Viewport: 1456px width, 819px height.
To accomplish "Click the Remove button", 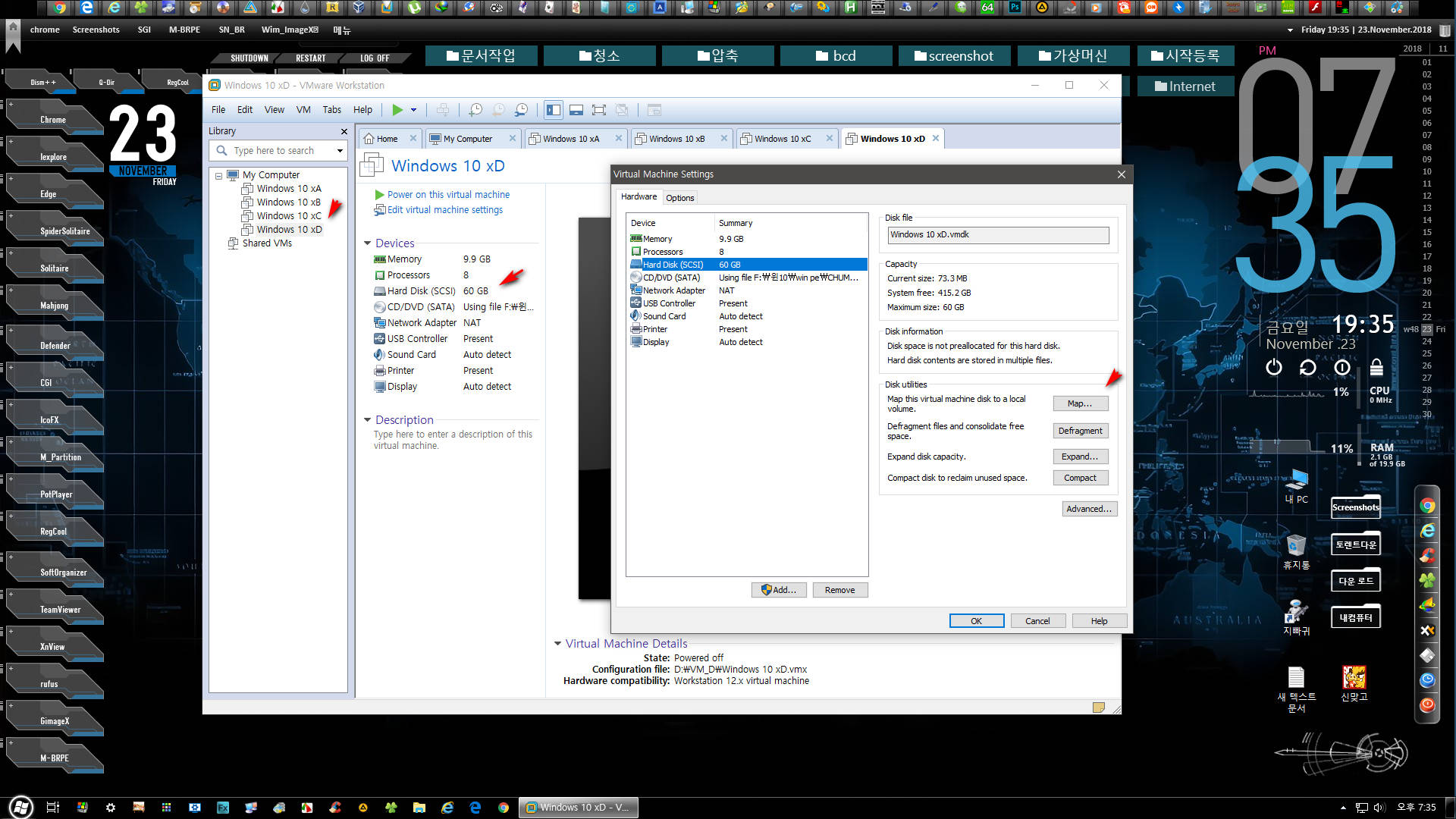I will [x=839, y=590].
